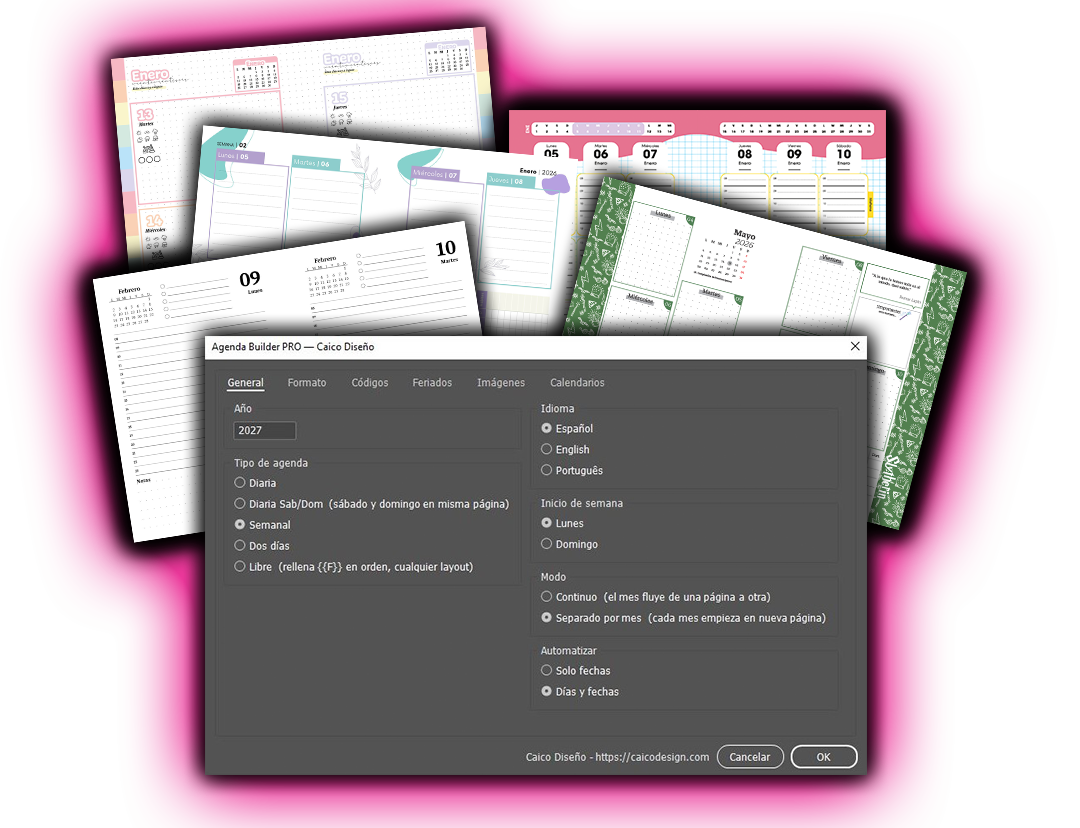
Task: Choose Diaria Sab/Dom agenda type
Action: pos(371,504)
